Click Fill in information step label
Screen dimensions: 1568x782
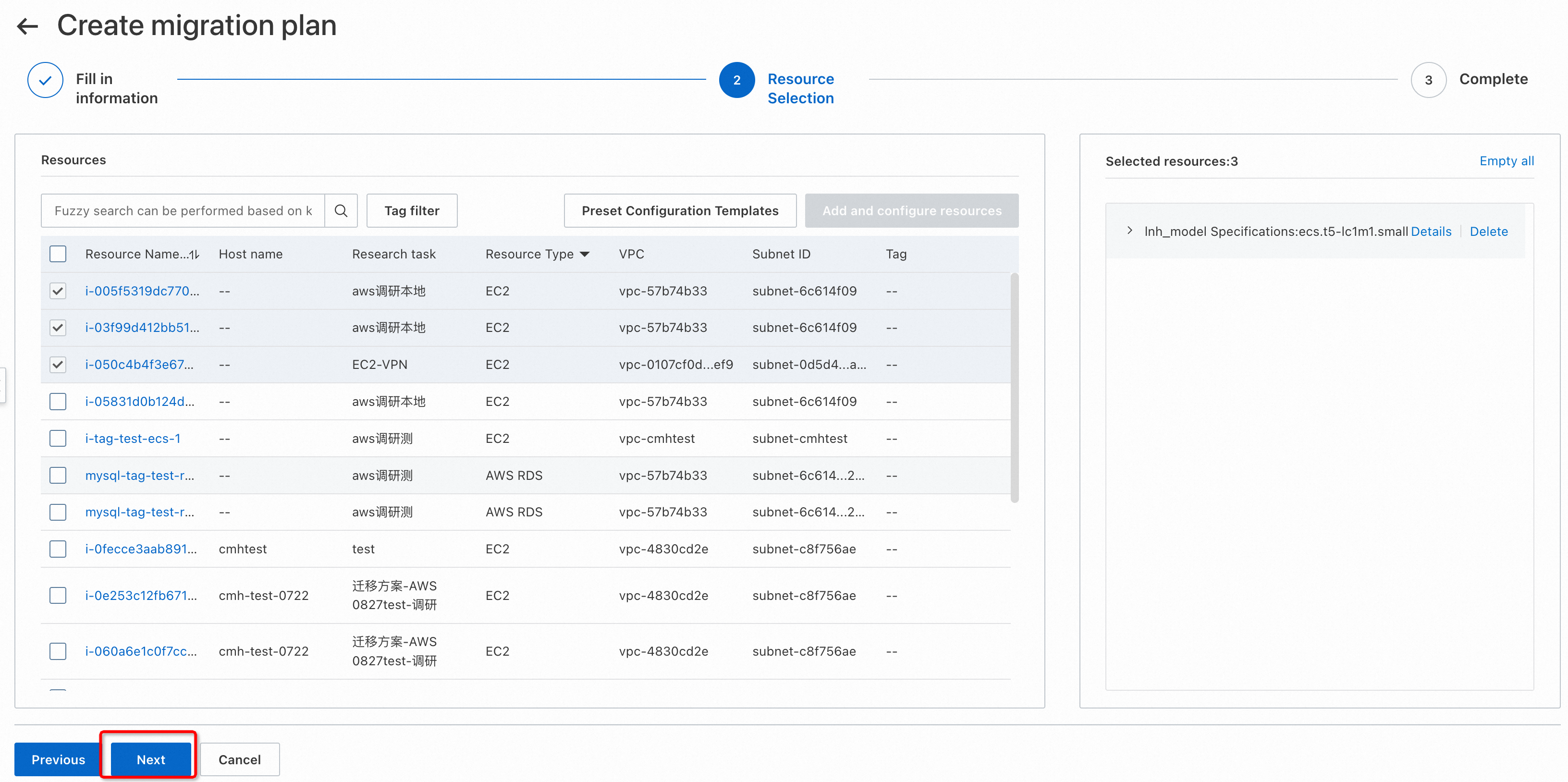pos(117,88)
